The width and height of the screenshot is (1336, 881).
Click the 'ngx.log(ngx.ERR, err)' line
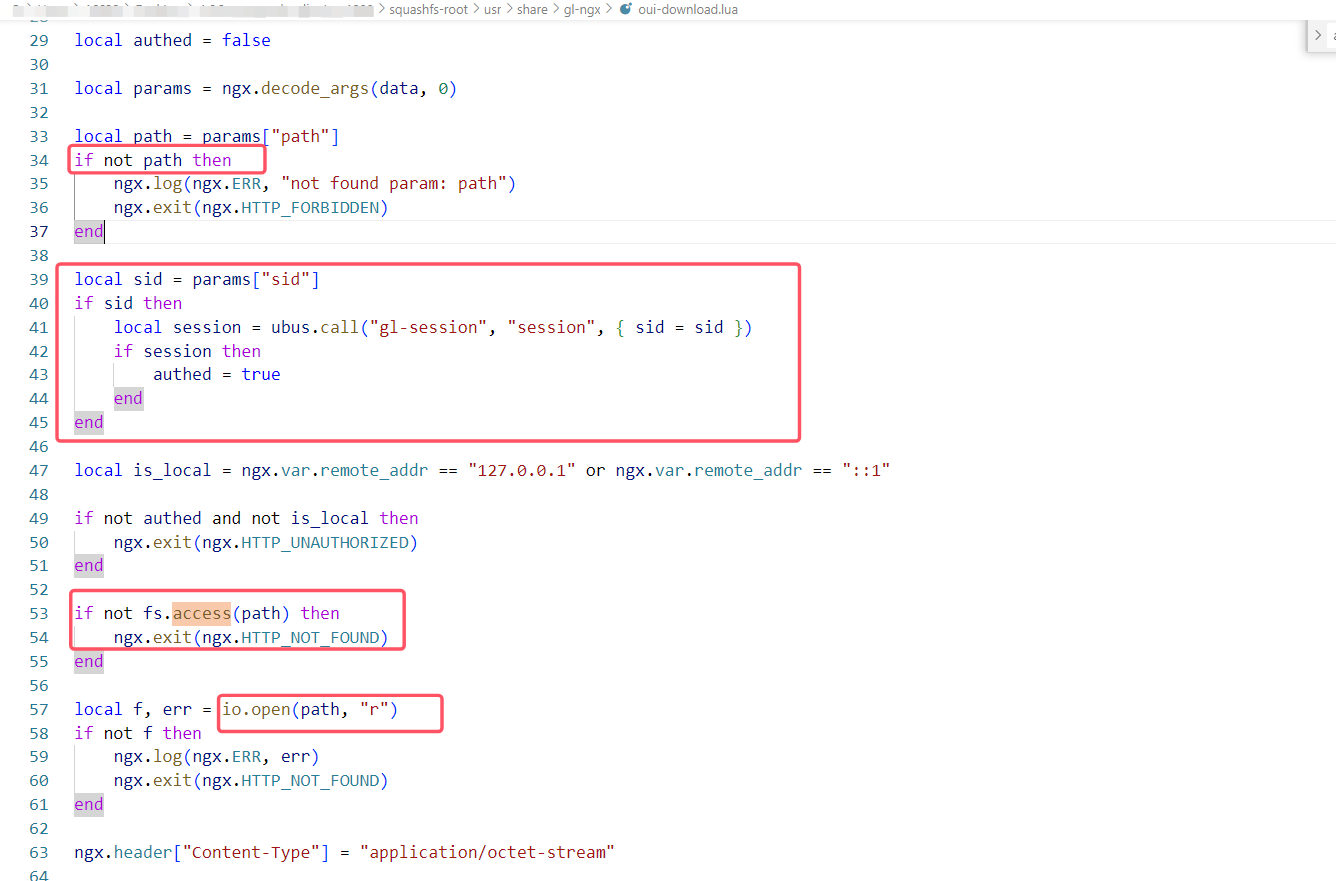[217, 756]
